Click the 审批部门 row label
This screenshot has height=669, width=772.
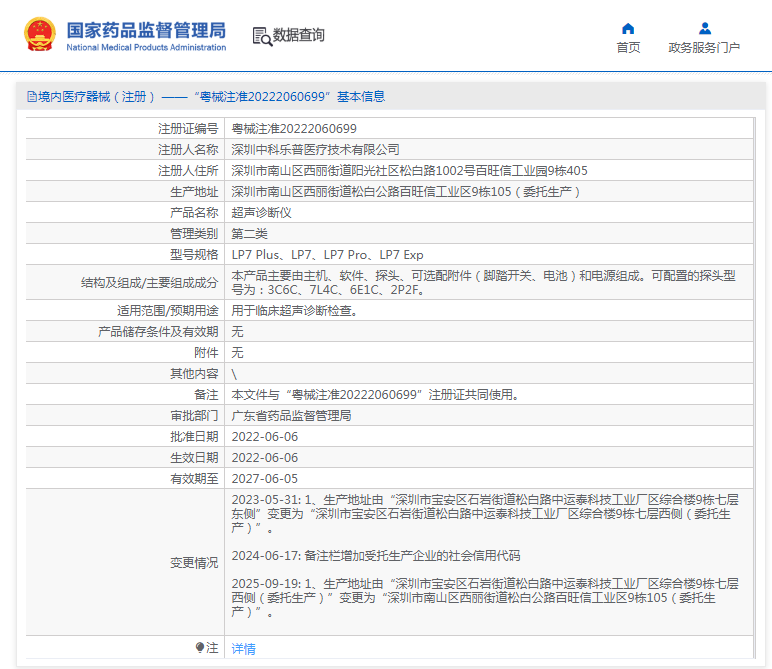(x=194, y=416)
